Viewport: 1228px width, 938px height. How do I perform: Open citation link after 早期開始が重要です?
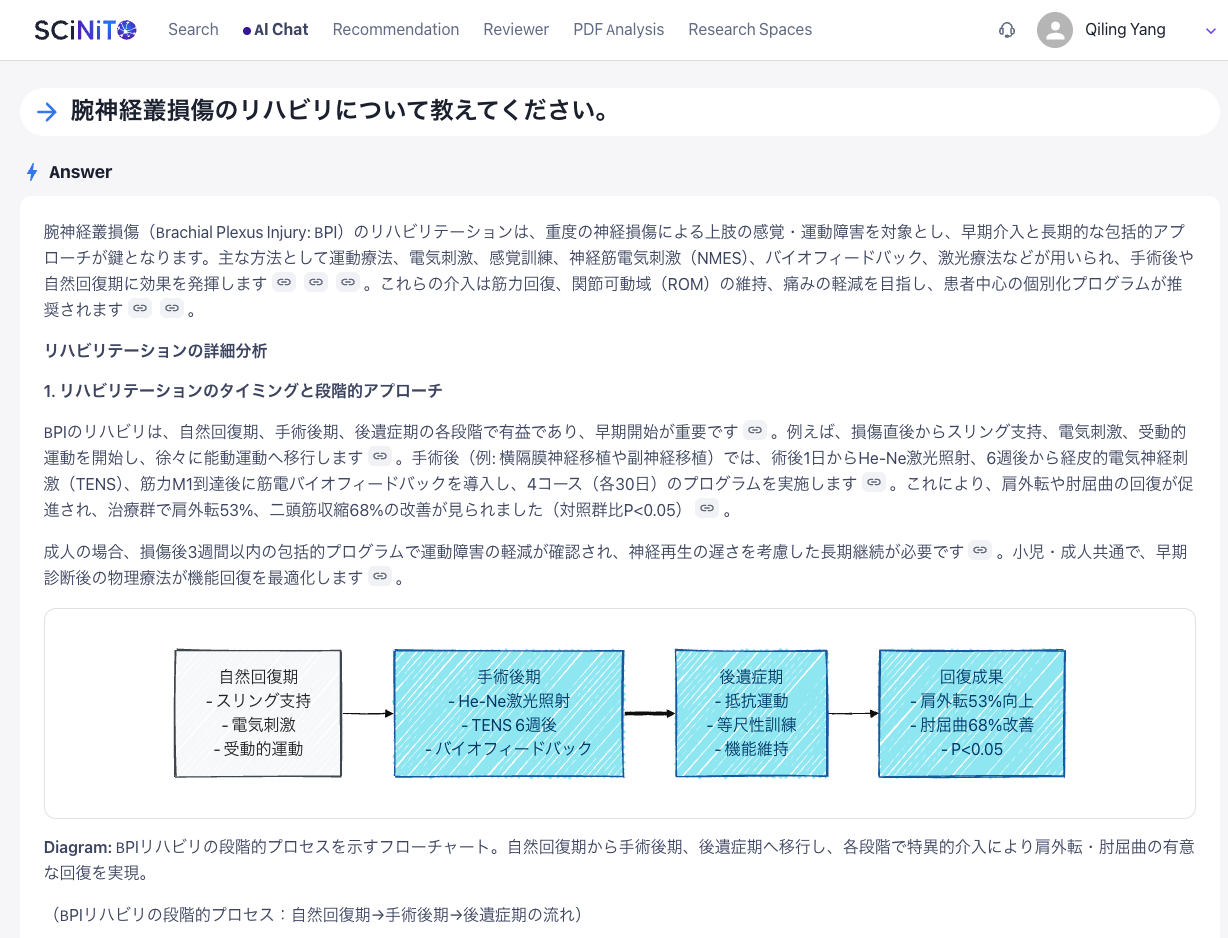[756, 431]
